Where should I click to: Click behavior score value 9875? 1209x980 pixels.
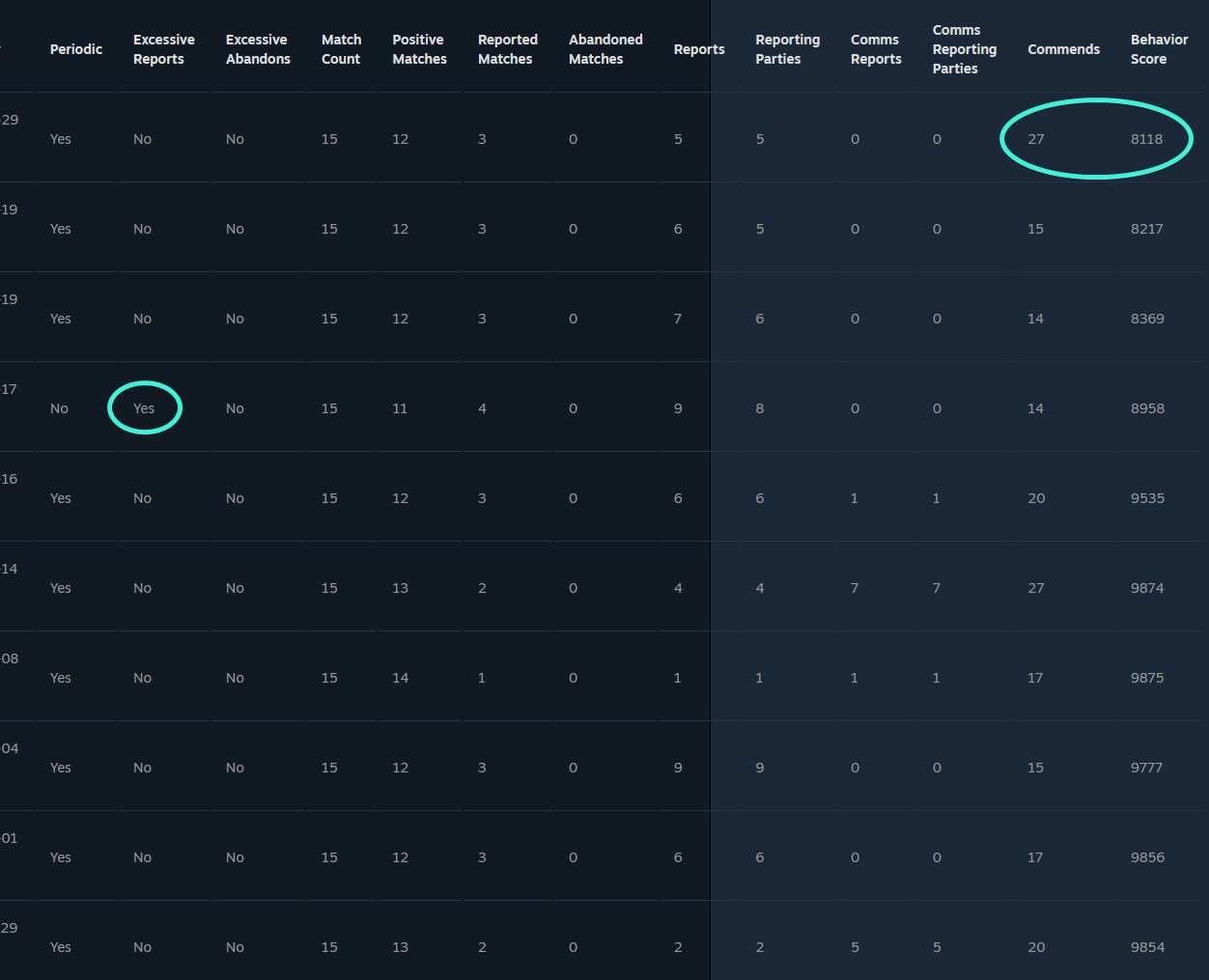click(x=1147, y=678)
